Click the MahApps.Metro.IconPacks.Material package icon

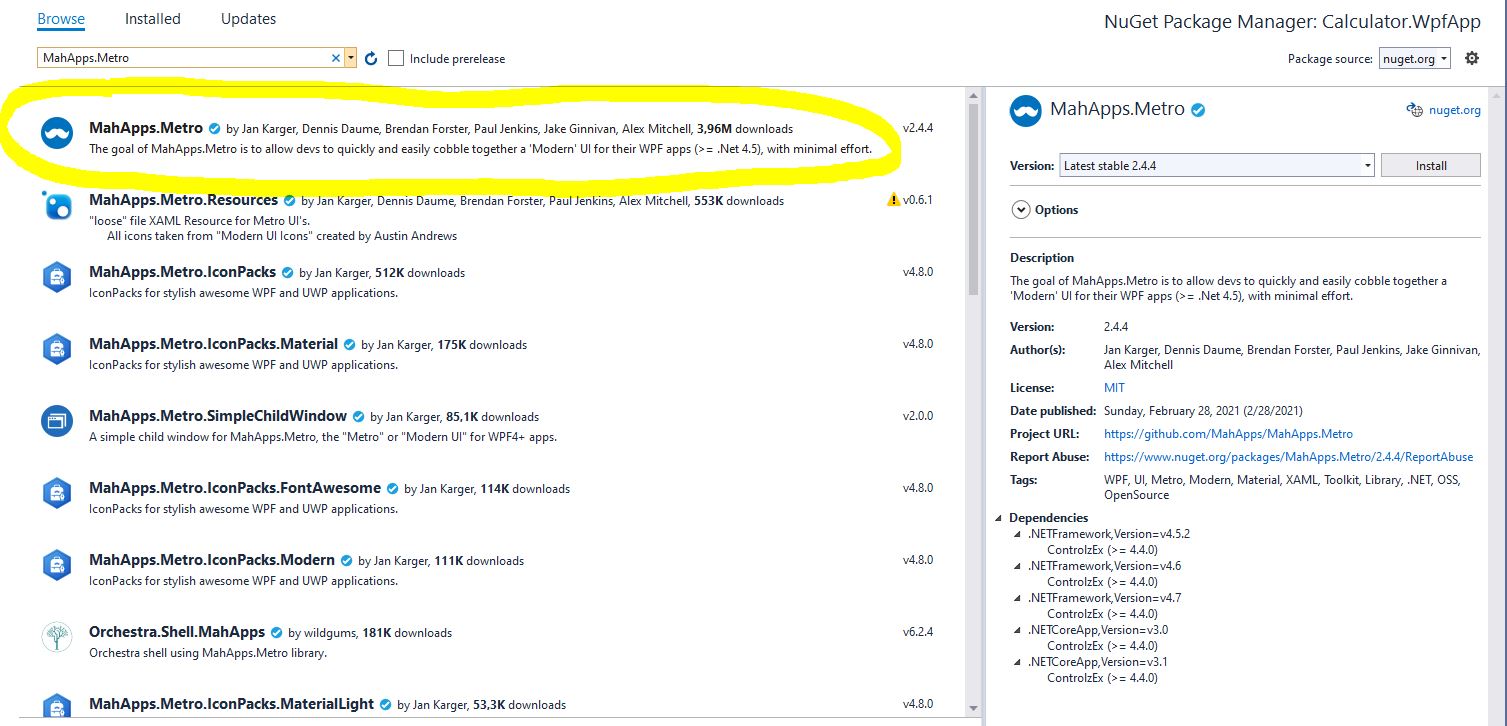(x=57, y=349)
